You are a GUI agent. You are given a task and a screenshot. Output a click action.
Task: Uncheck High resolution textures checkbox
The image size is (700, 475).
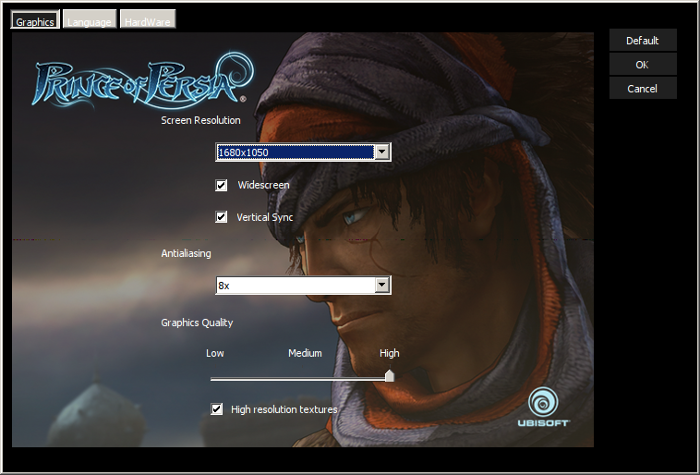(x=217, y=409)
